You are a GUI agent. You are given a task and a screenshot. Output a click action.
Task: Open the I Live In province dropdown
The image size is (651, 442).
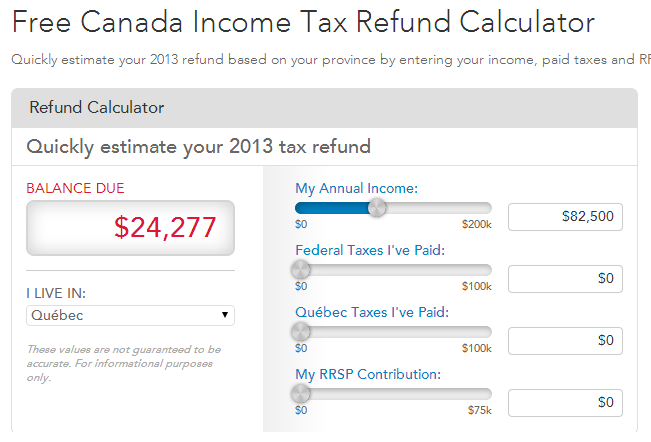tap(130, 316)
